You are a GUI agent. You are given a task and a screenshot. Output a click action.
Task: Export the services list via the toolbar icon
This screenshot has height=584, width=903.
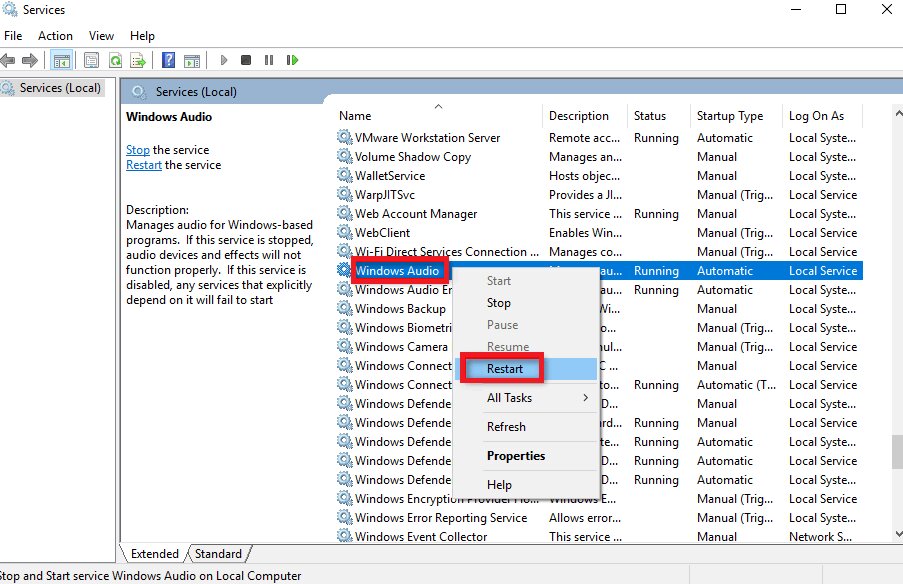tap(141, 60)
